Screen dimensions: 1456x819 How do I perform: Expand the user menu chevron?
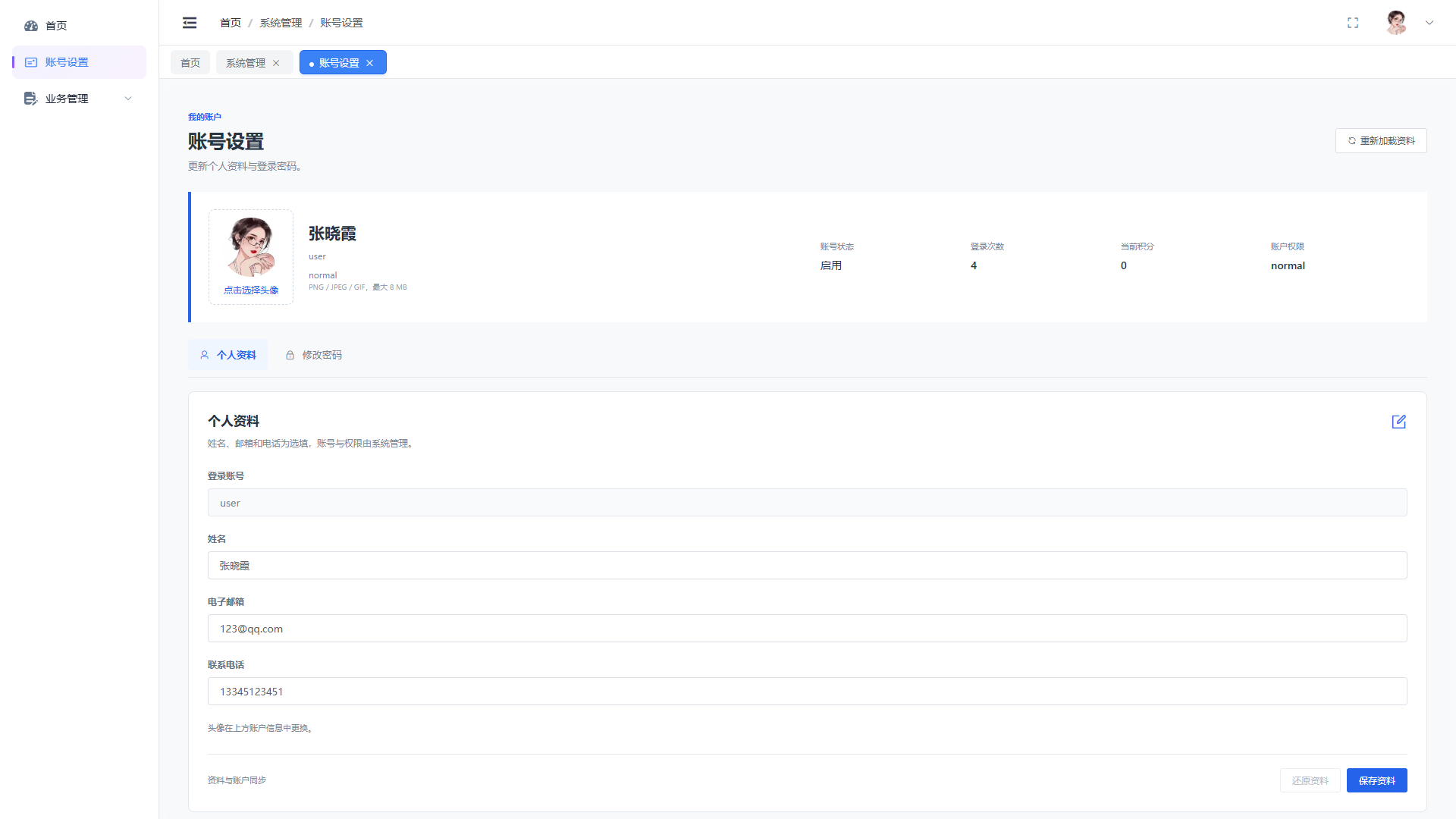[1429, 23]
